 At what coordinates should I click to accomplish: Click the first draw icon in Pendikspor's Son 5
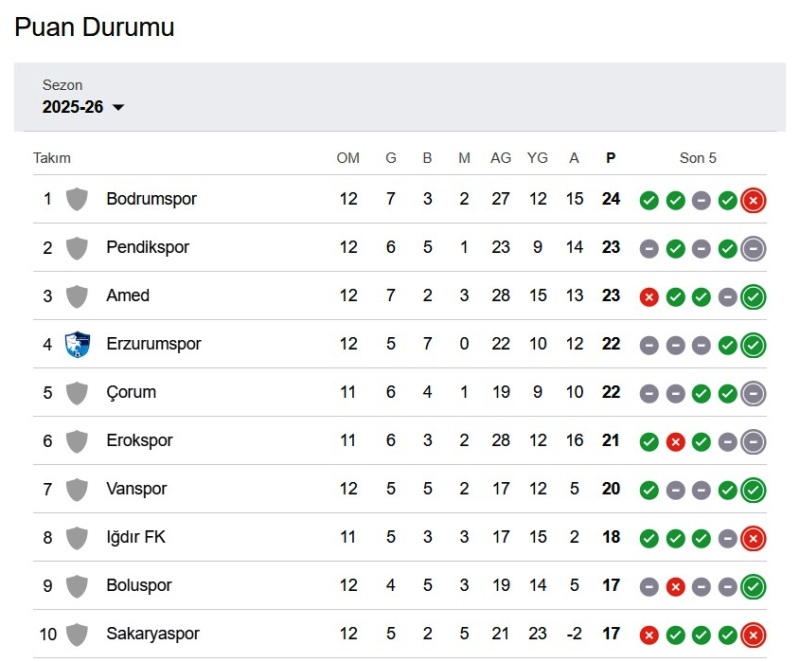(x=649, y=247)
